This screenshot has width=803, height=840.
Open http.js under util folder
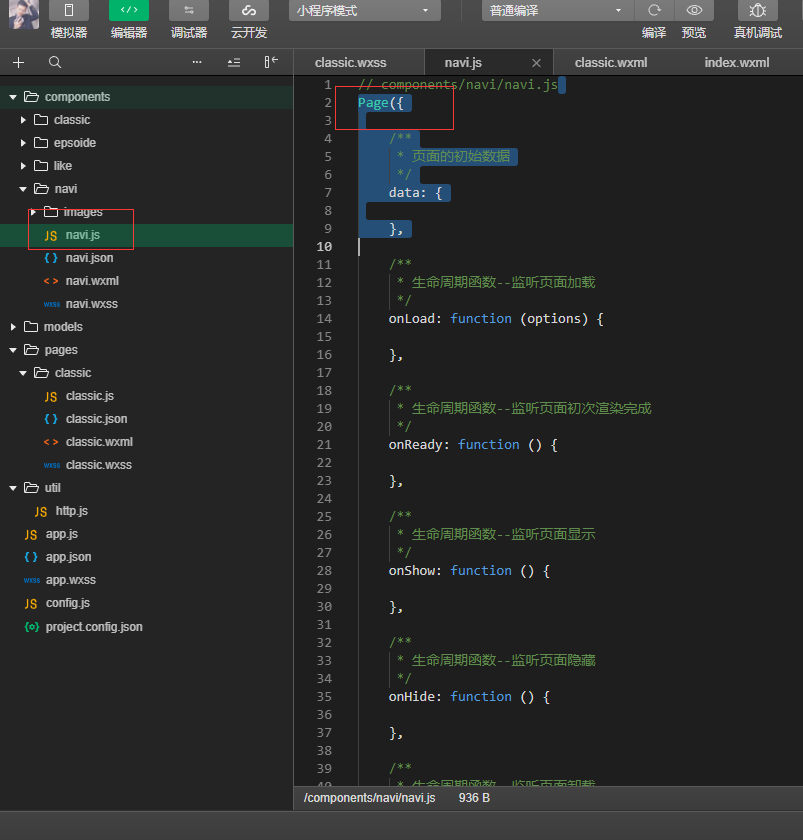point(72,511)
